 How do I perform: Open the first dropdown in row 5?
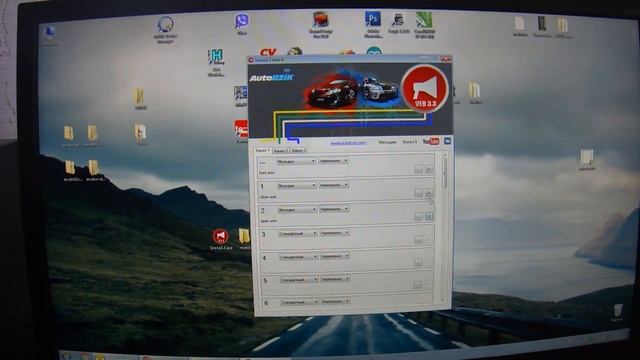pos(299,280)
